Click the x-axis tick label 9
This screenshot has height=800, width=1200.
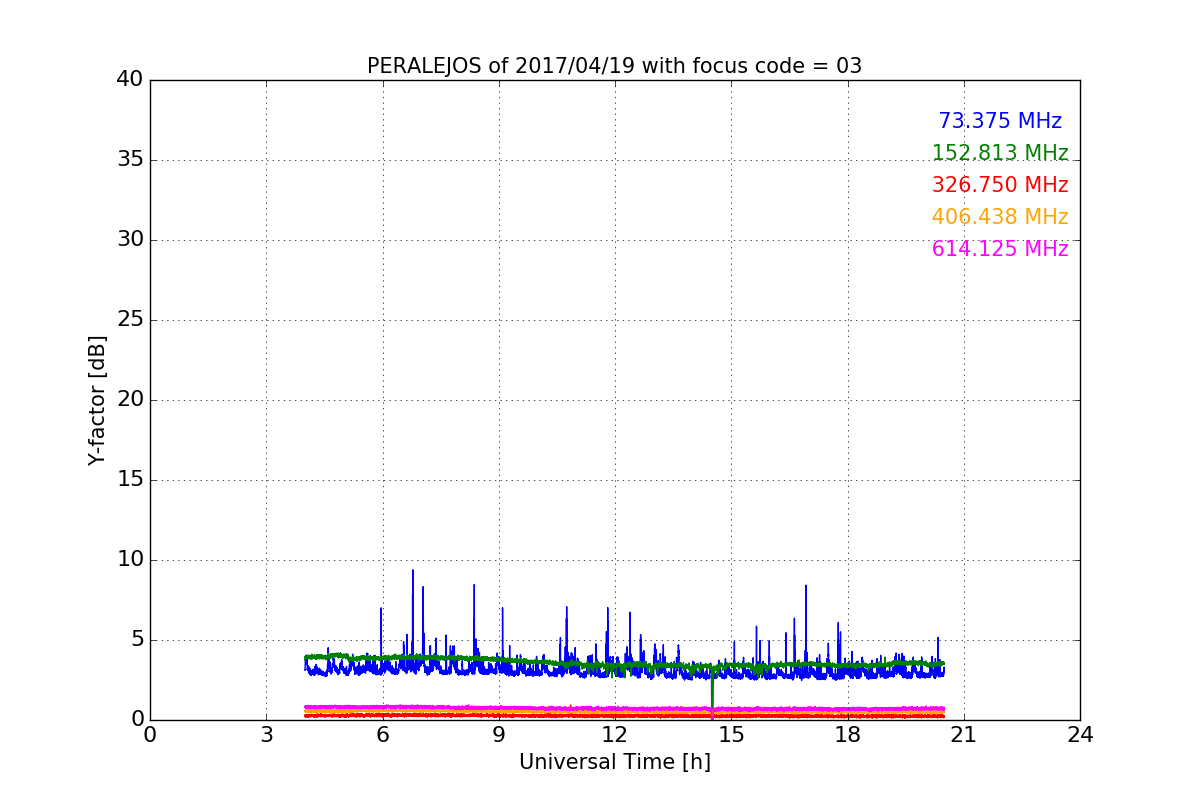pyautogui.click(x=499, y=735)
